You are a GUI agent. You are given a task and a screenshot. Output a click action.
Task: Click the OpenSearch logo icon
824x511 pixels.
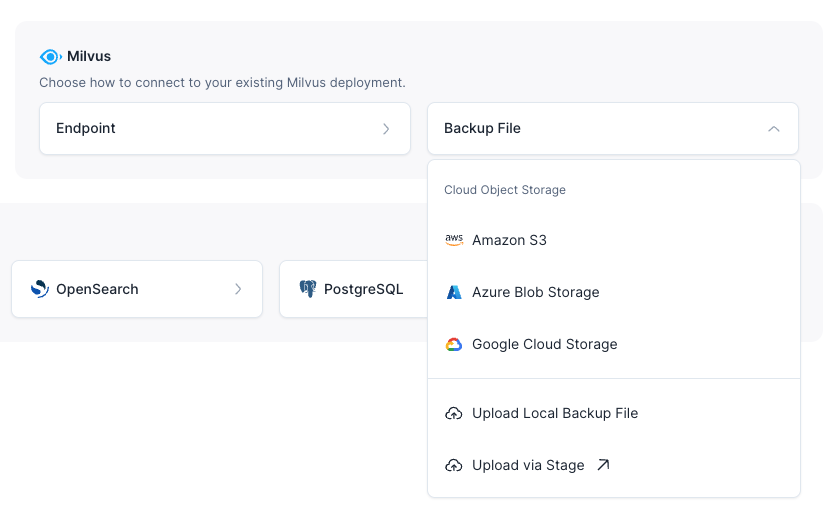coord(40,289)
